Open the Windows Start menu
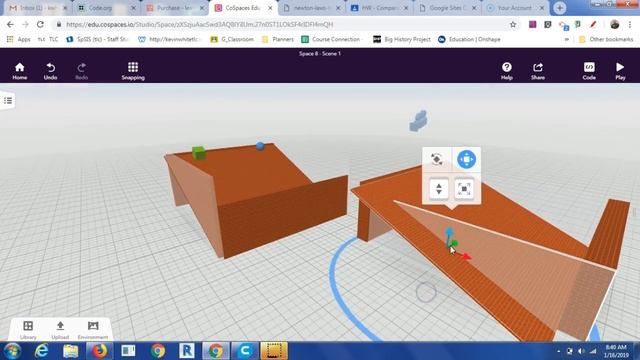Viewport: 640px width, 360px height. (x=12, y=351)
